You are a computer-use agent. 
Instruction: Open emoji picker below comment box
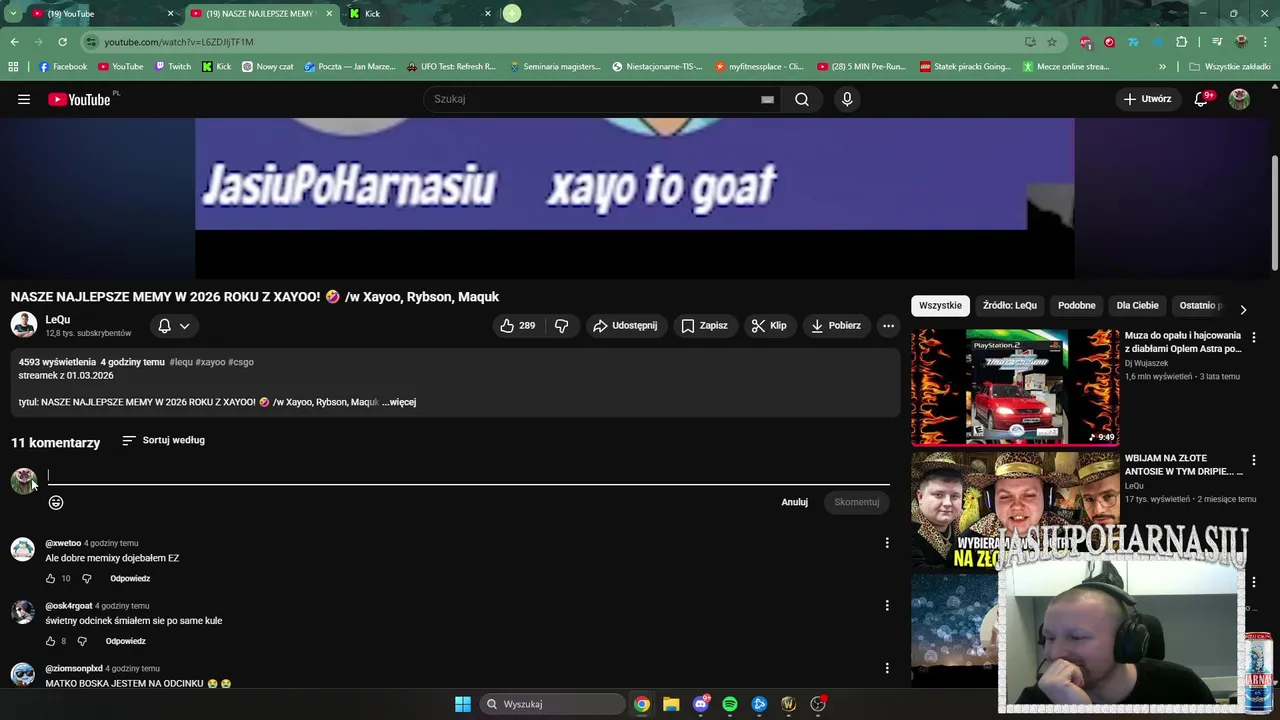click(56, 503)
